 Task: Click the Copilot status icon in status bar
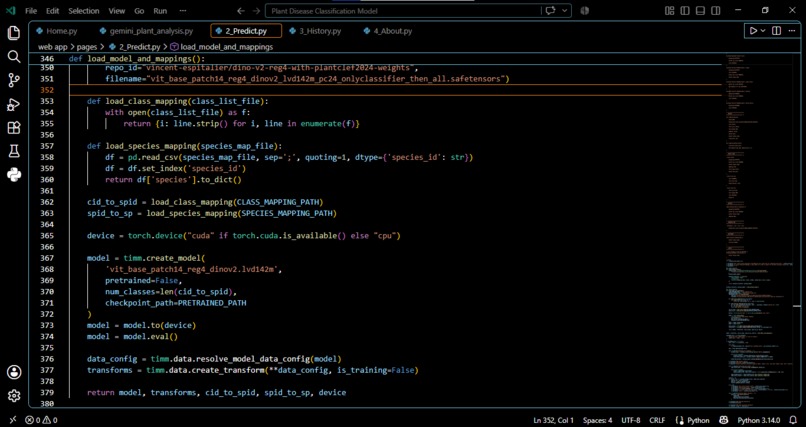coord(724,420)
